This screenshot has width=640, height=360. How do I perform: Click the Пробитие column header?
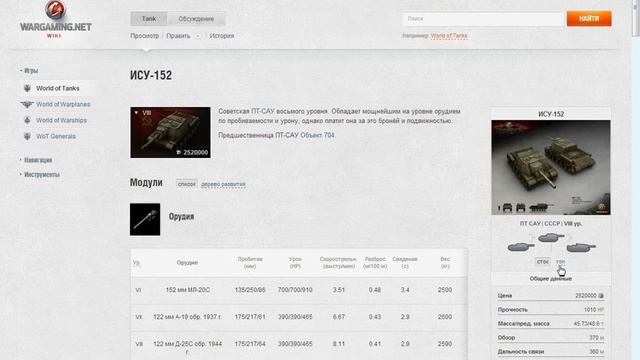coord(250,262)
